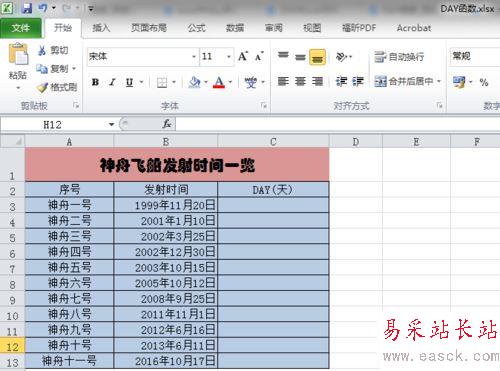
Task: Select column C header
Action: click(273, 142)
